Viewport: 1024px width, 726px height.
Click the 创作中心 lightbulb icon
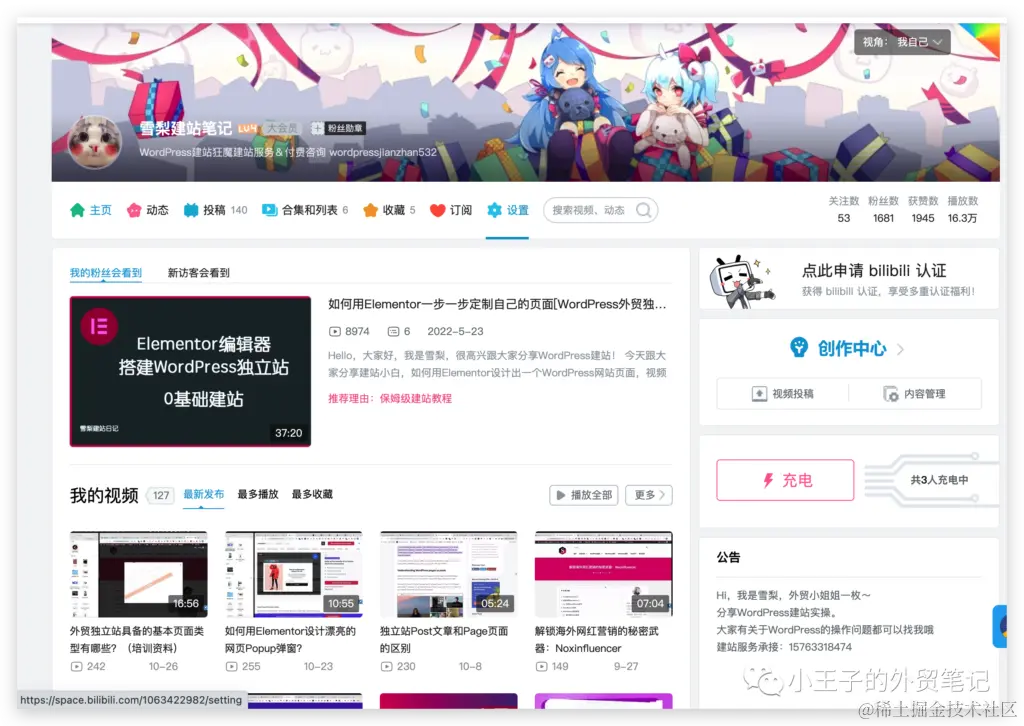pyautogui.click(x=798, y=347)
